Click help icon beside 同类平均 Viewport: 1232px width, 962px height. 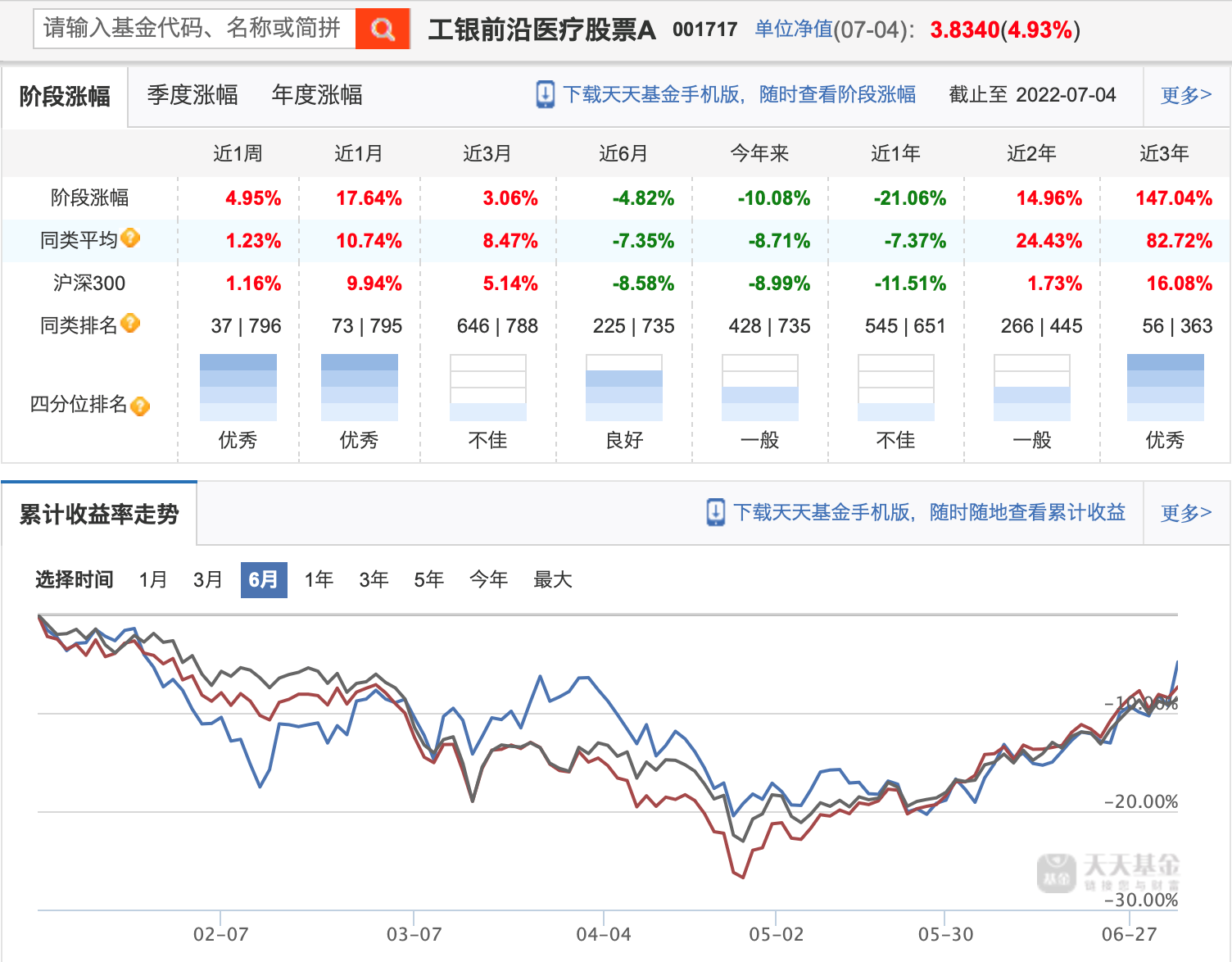click(130, 238)
